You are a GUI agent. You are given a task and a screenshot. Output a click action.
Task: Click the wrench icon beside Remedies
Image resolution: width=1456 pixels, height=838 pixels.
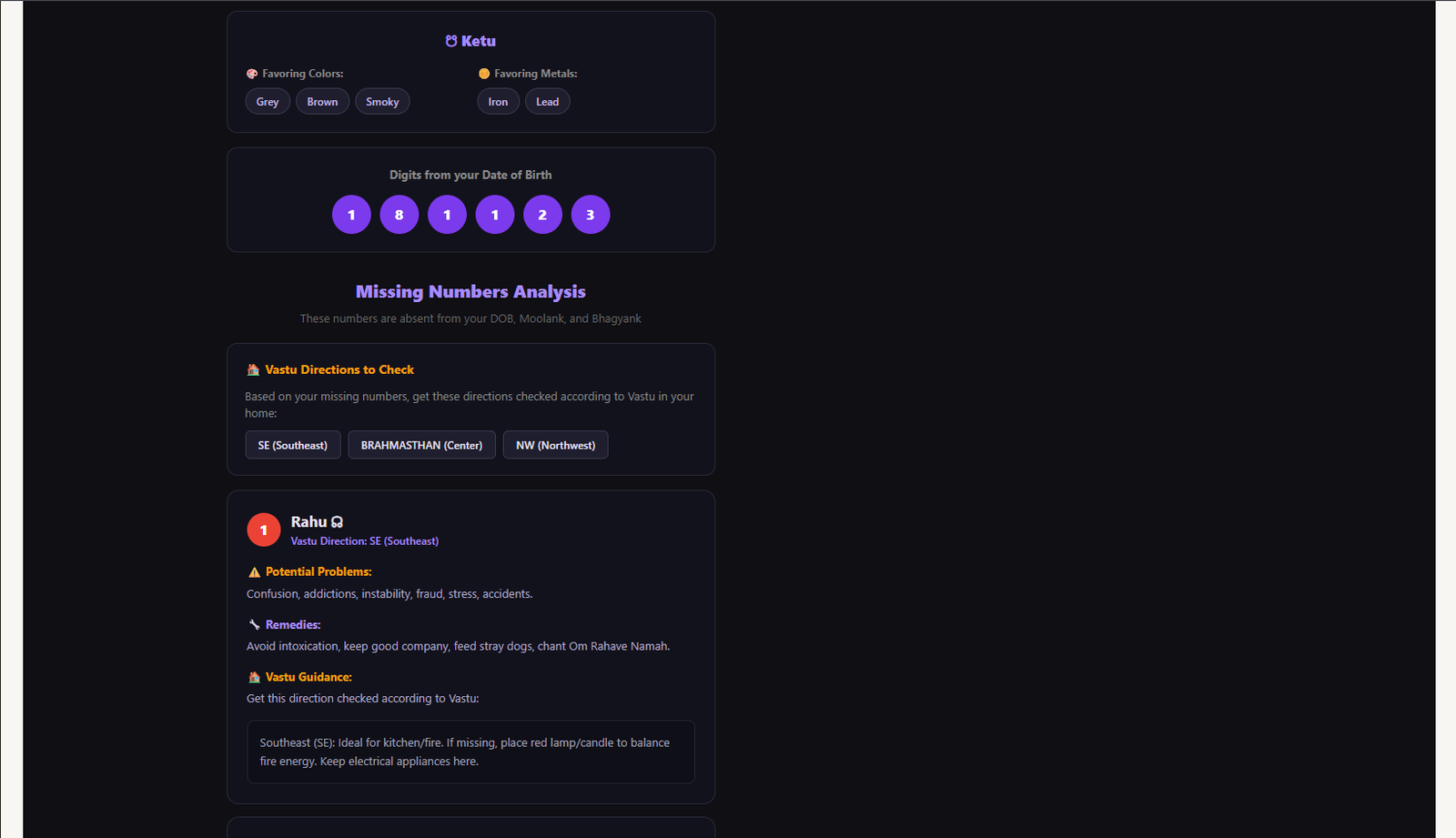254,624
